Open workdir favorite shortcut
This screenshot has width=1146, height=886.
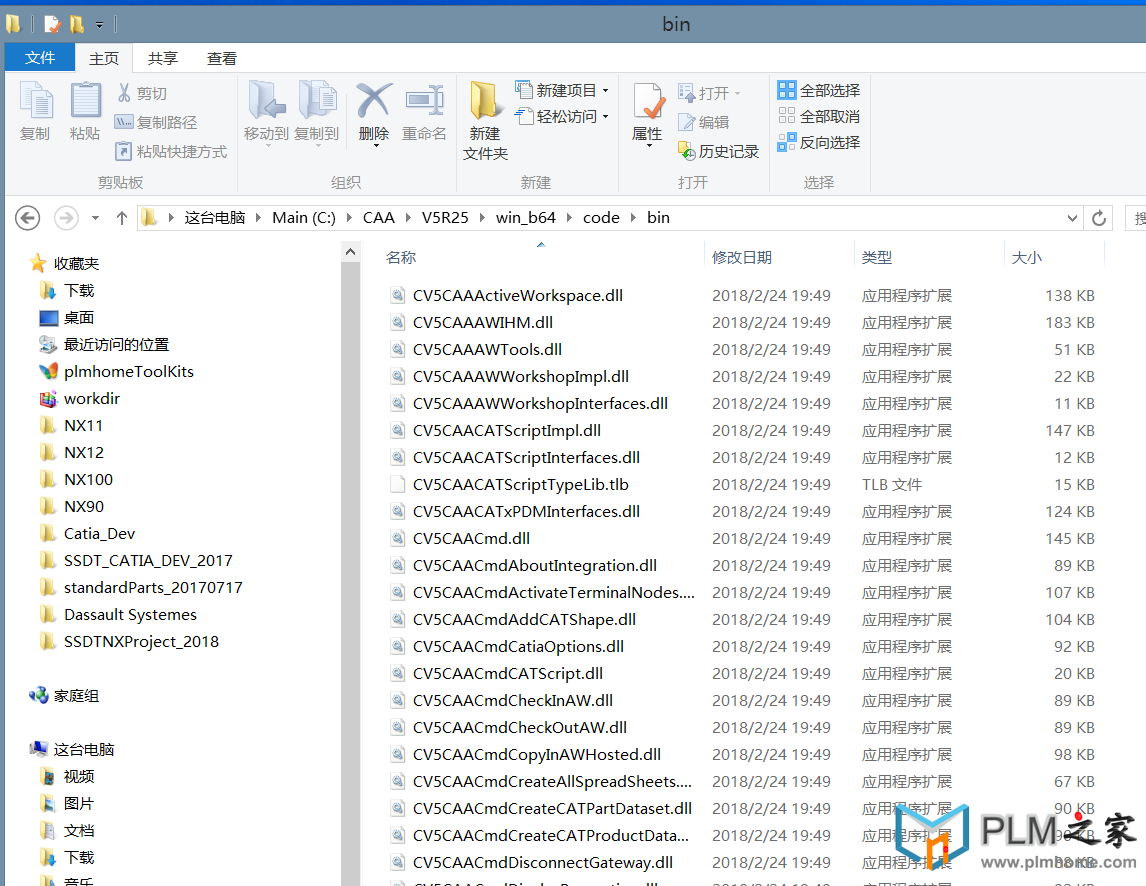tap(91, 398)
